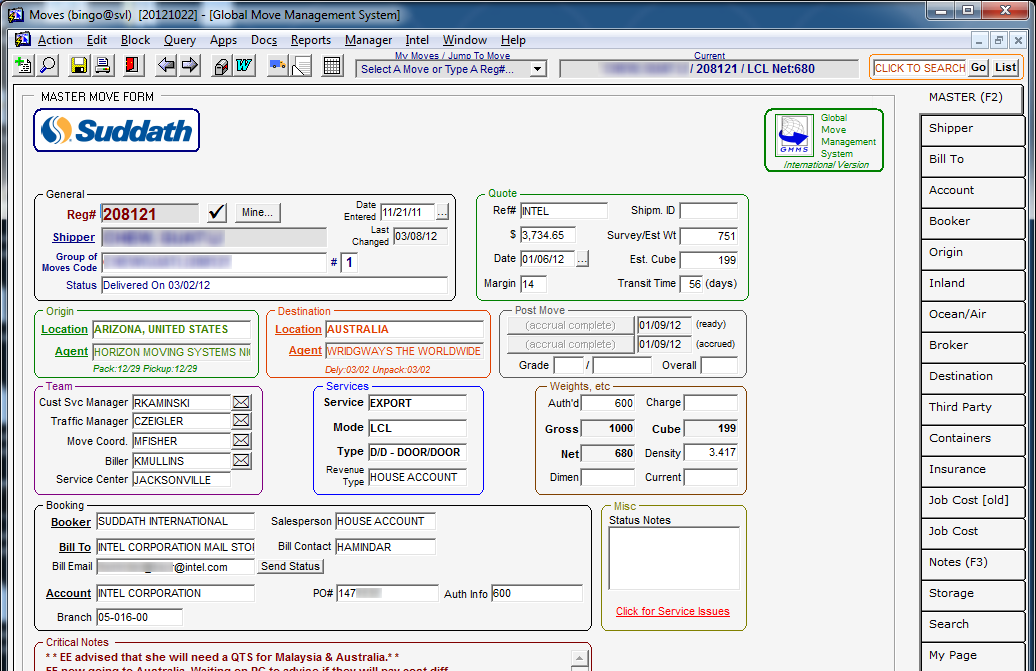Click the Critical Notes scrollbar up arrow
This screenshot has width=1036, height=671.
[x=579, y=658]
